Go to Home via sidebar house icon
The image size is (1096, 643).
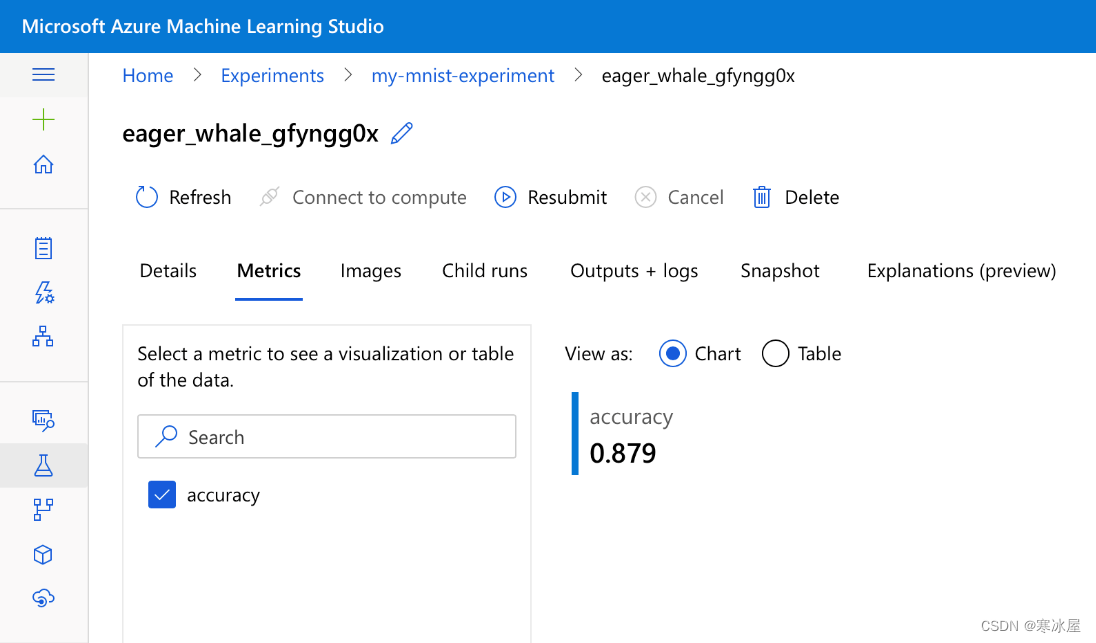(x=43, y=164)
